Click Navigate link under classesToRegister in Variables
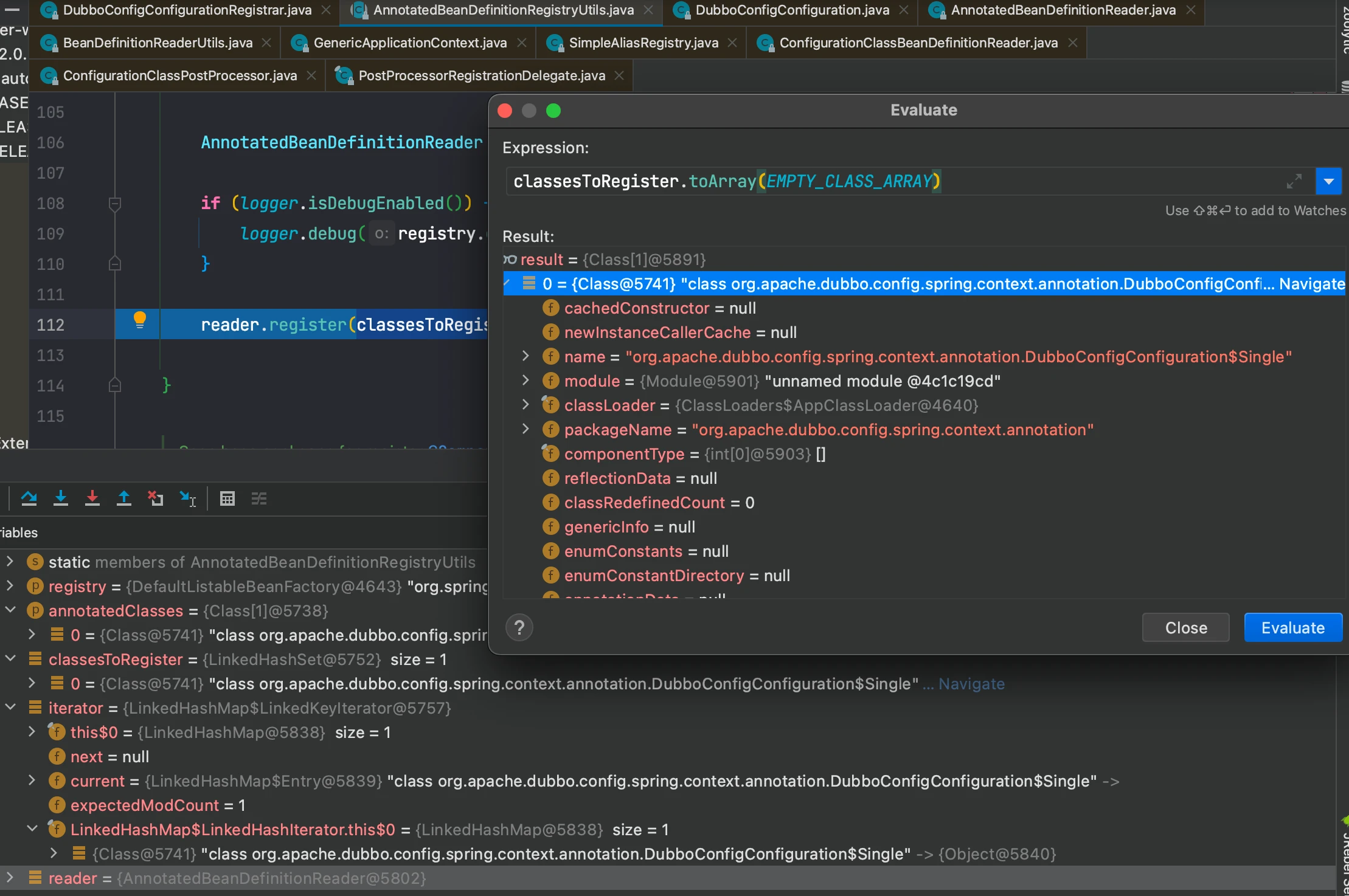 click(x=971, y=684)
